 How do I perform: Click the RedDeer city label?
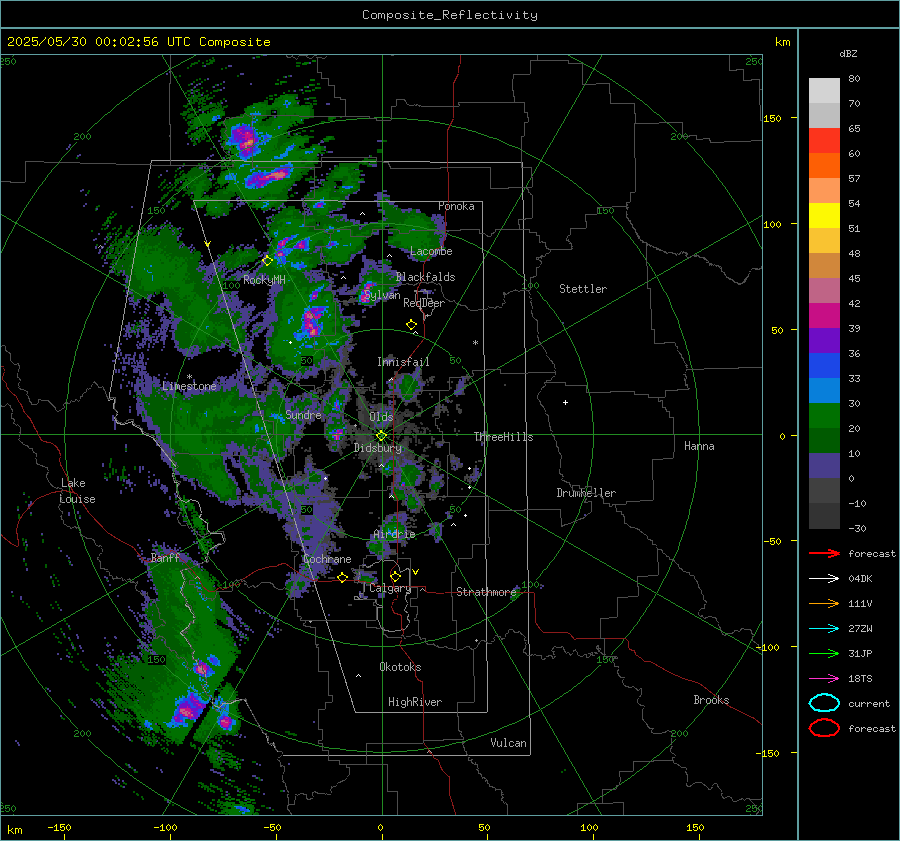coord(424,303)
